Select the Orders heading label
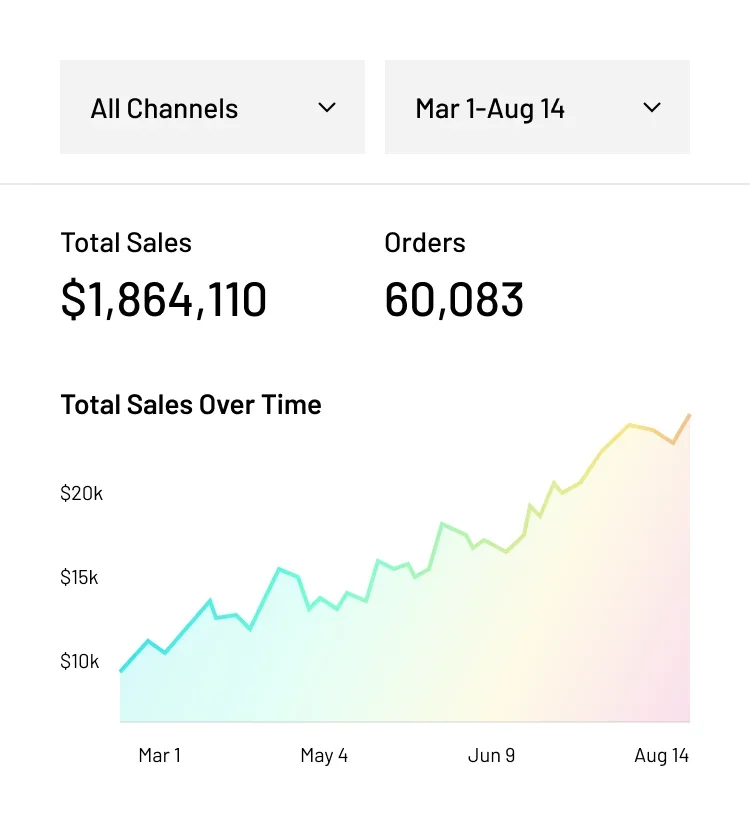750x826 pixels. (x=425, y=243)
